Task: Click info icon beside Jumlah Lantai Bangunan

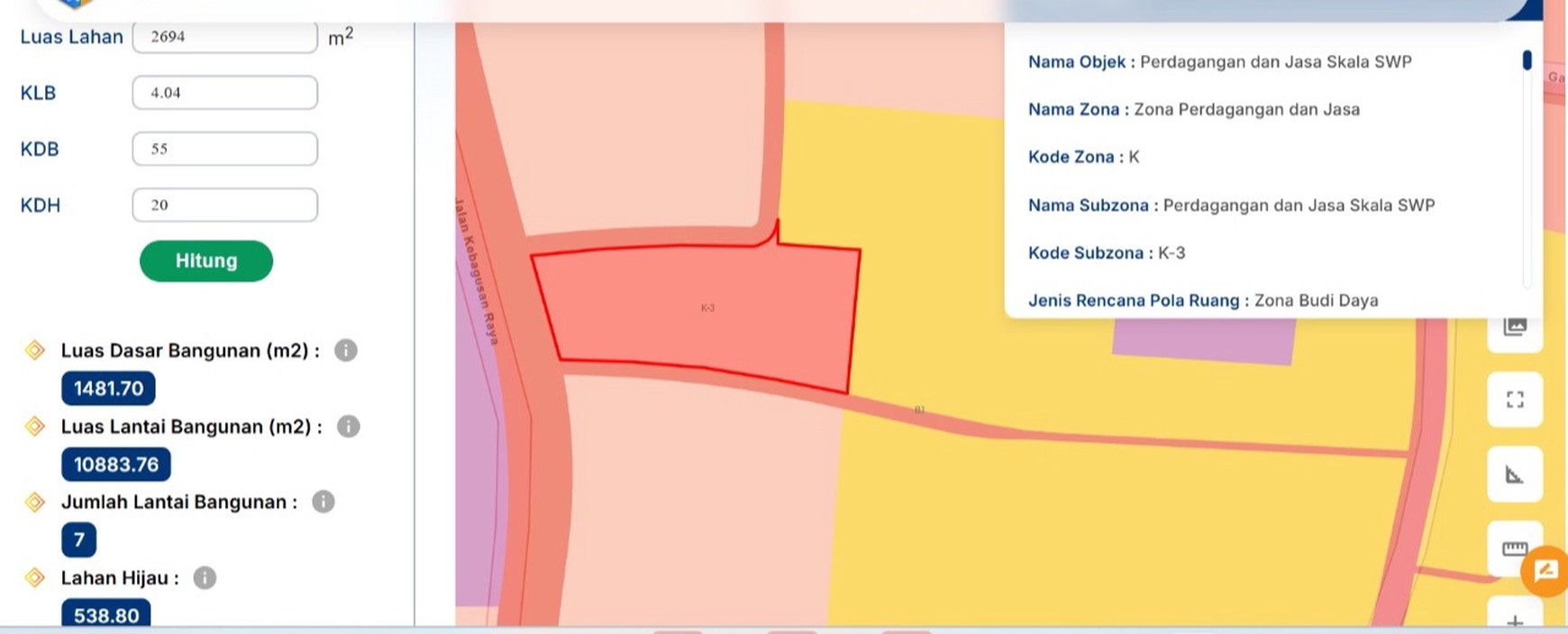Action: pos(323,502)
